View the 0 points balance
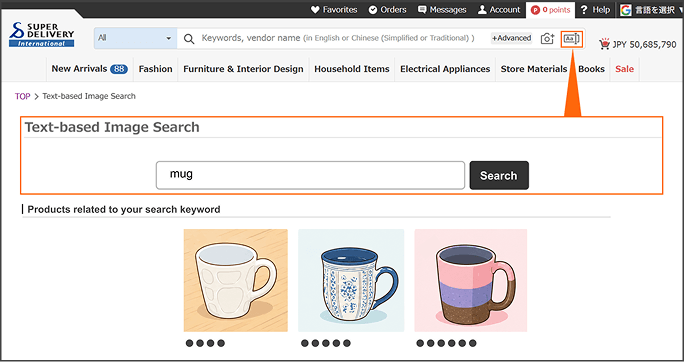Image resolution: width=684 pixels, height=362 pixels. [x=551, y=10]
